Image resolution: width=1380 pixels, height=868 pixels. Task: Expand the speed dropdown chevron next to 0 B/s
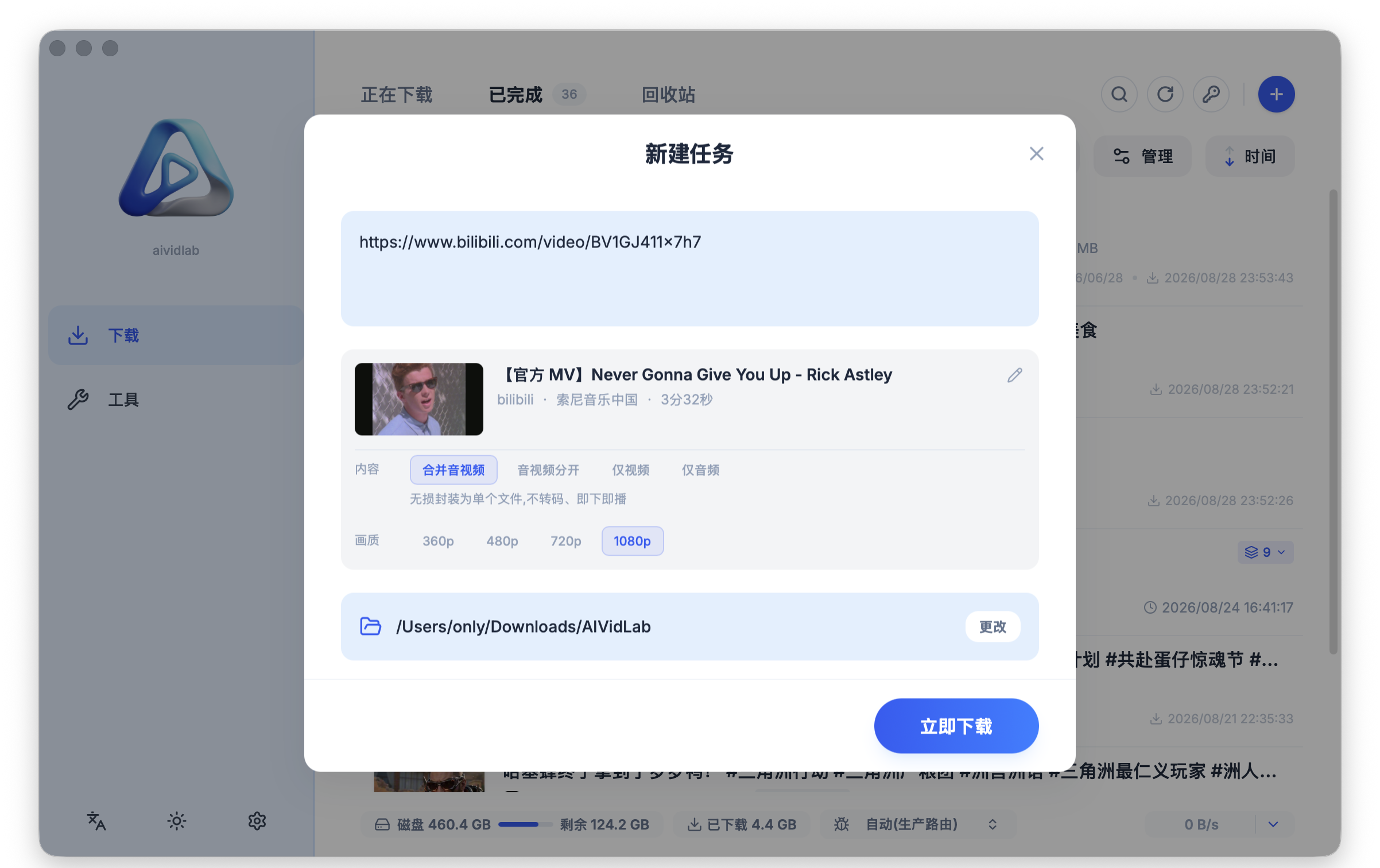click(1273, 825)
